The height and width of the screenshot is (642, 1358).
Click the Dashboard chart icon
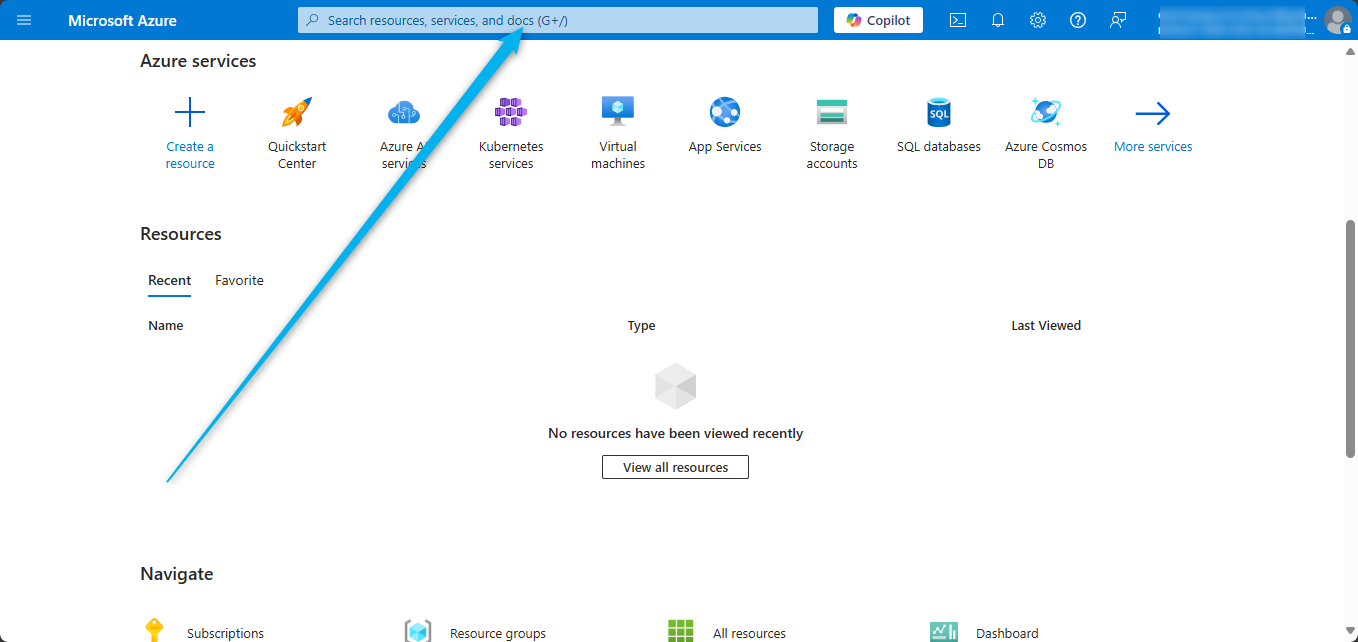944,632
